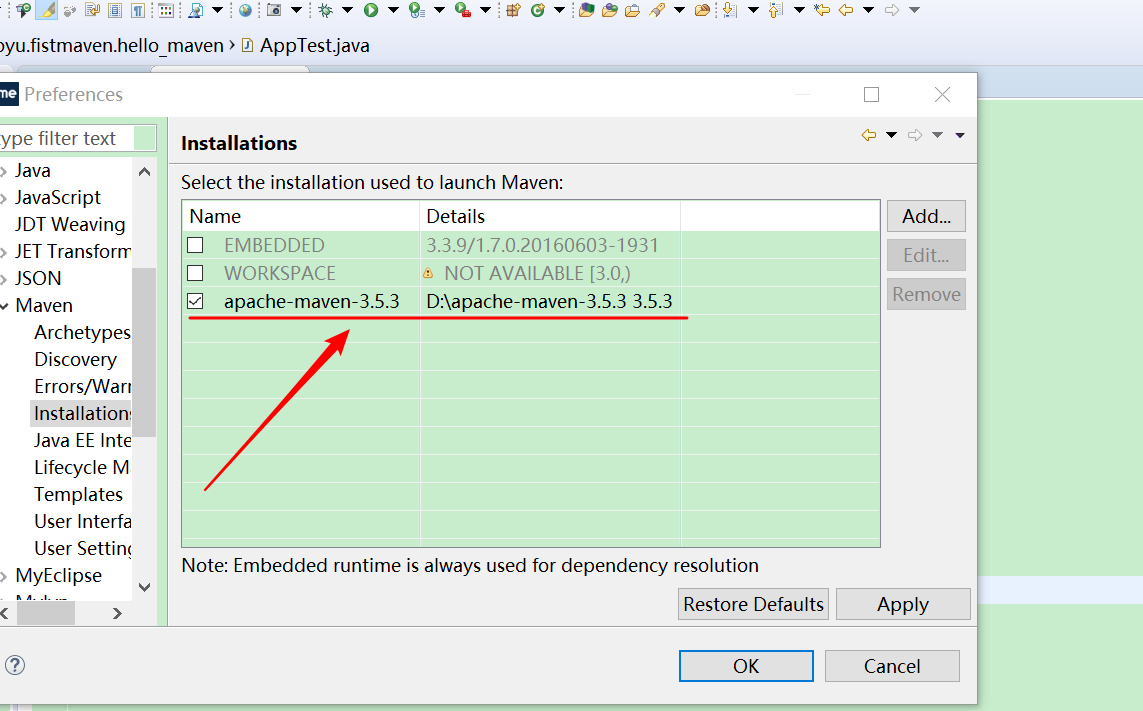Click the Run Last Tool with list icon

tap(416, 10)
